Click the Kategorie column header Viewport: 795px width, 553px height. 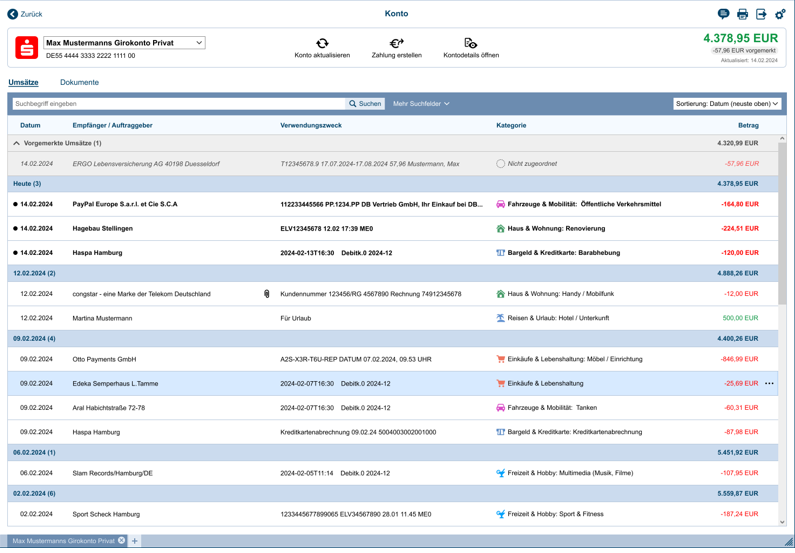pos(511,126)
